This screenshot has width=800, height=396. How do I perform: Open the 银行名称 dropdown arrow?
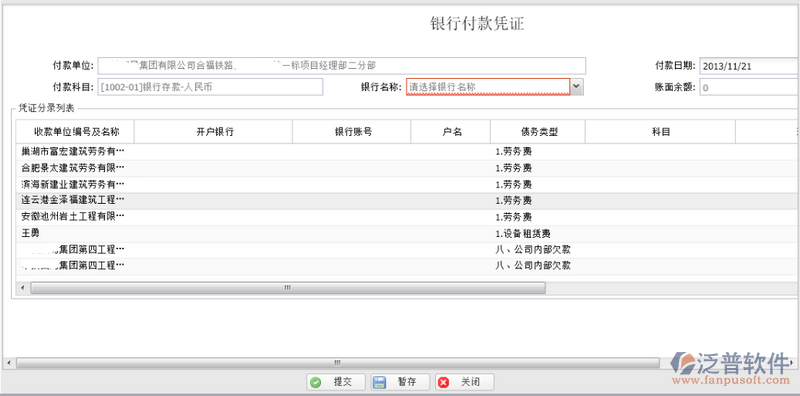pos(577,87)
